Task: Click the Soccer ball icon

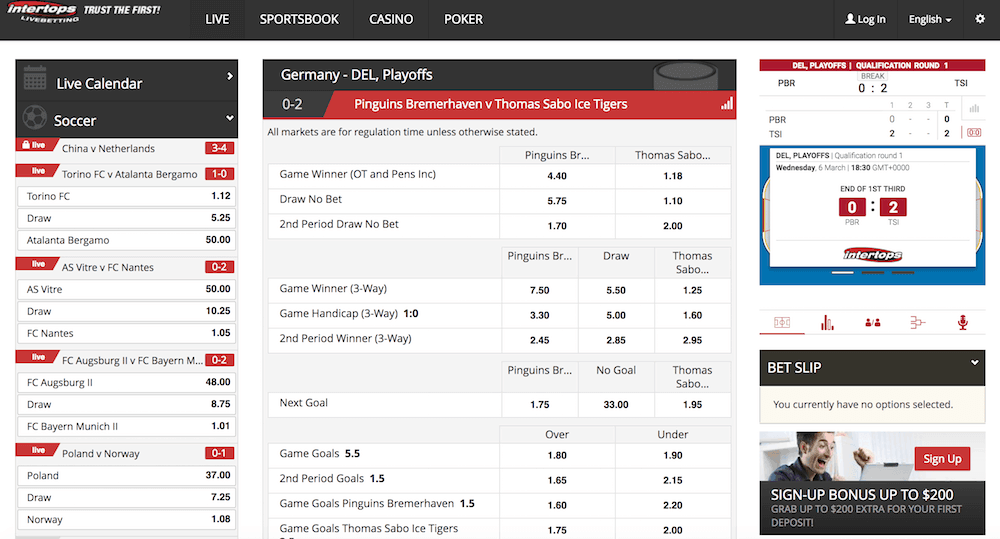Action: [34, 117]
